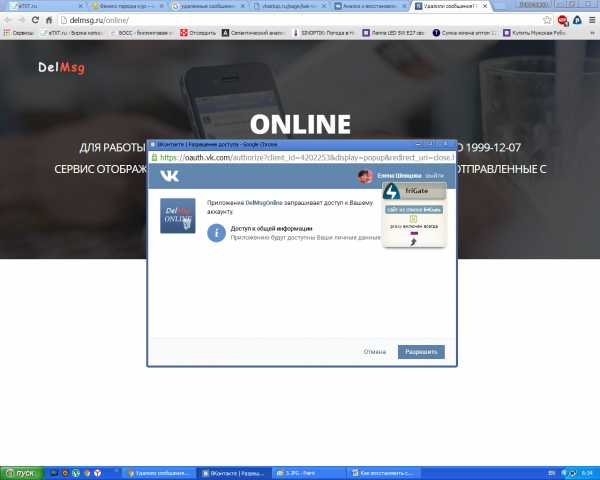Open the SINOPTIK weather bookmark

click(x=324, y=33)
